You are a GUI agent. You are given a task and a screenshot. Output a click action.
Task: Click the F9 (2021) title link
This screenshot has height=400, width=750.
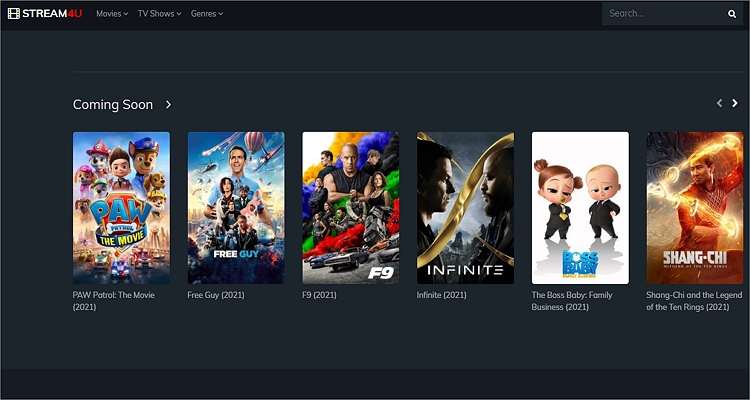tap(319, 295)
